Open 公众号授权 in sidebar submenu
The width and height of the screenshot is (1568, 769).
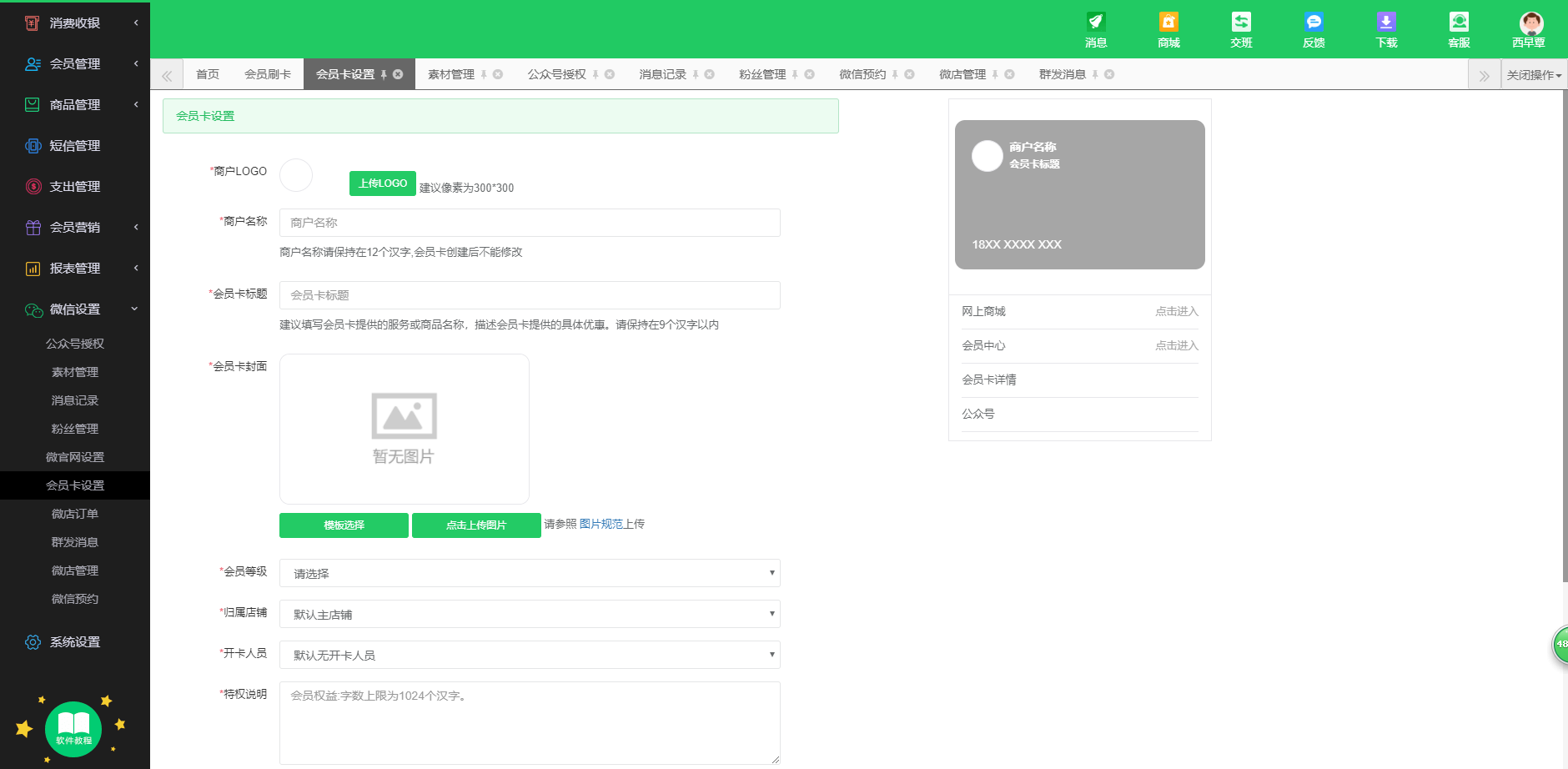75,344
